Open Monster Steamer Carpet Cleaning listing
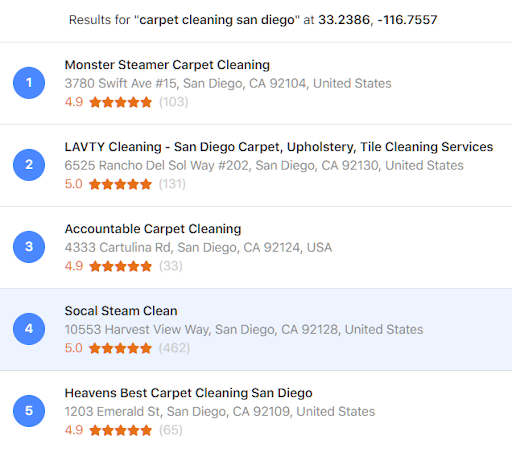This screenshot has width=512, height=452. click(167, 65)
